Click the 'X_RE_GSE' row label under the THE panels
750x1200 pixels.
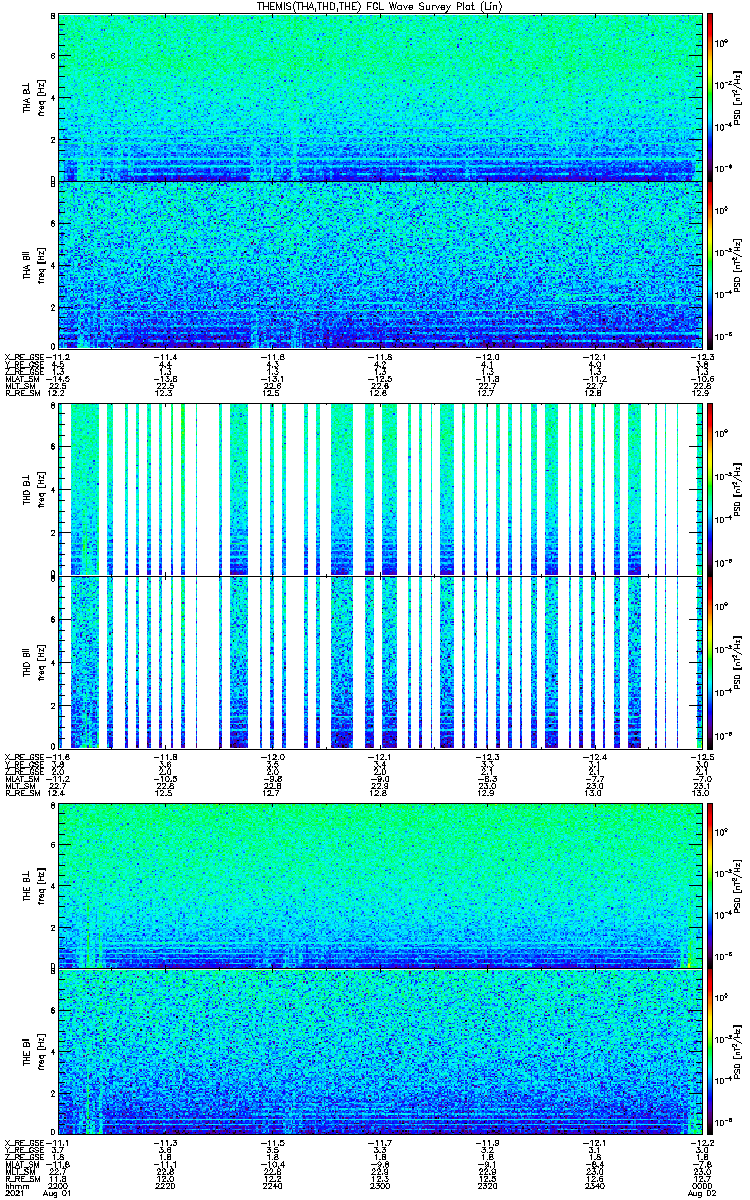pos(24,1142)
